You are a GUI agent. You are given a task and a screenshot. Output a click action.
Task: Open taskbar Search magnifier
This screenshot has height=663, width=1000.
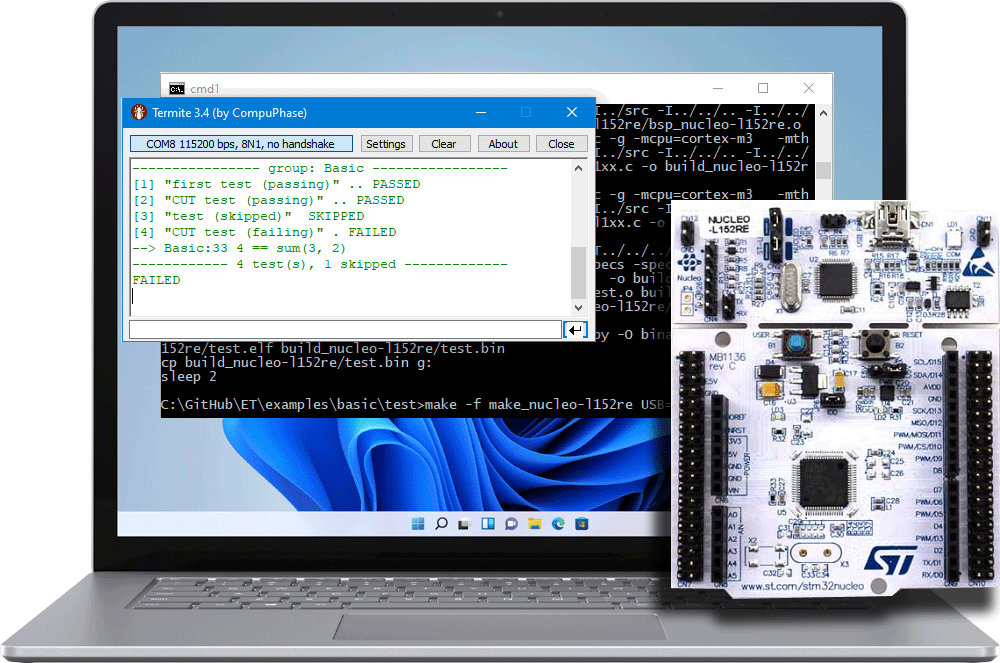pyautogui.click(x=440, y=523)
